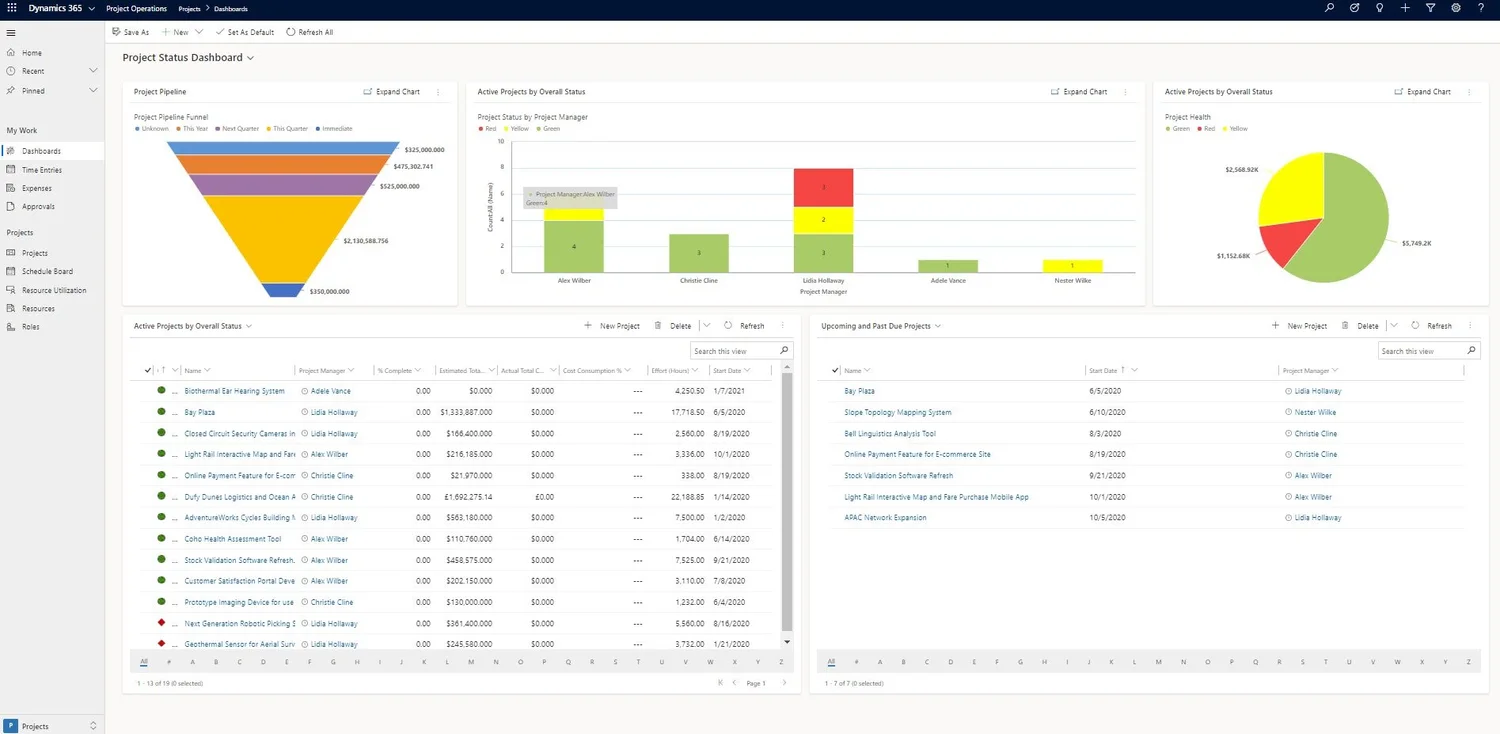This screenshot has height=734, width=1500.
Task: Toggle select-all checkmark in Upcoming Projects grid
Action: pyautogui.click(x=836, y=370)
